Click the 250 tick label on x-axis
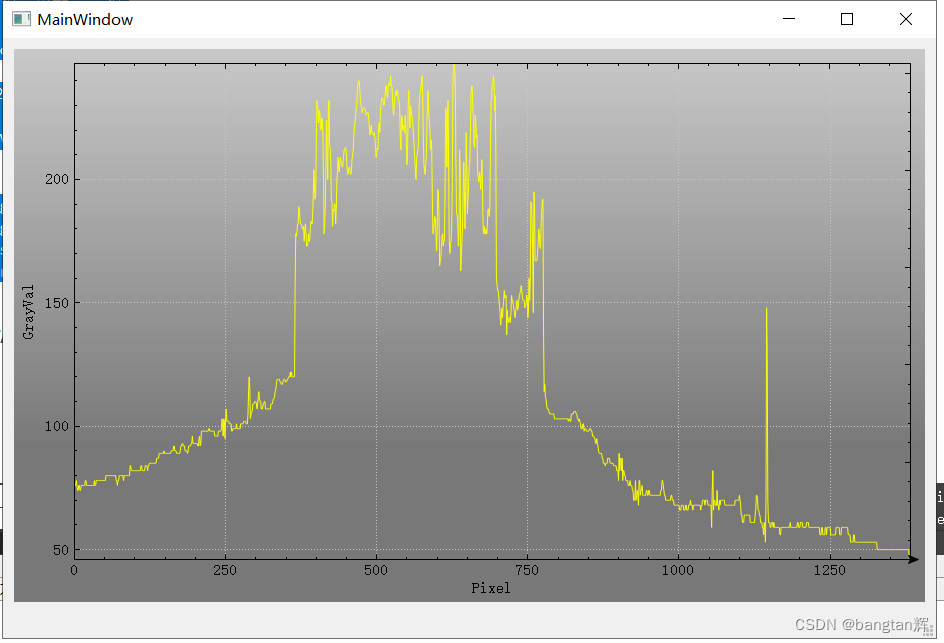Viewport: 944px width, 643px height. [225, 570]
